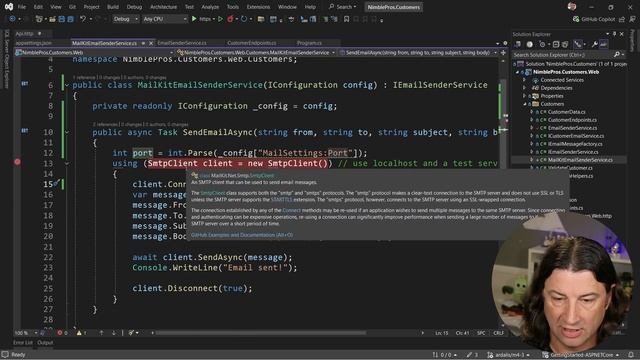
Task: Click Solution Explorer switch views icon
Action: 518,44
